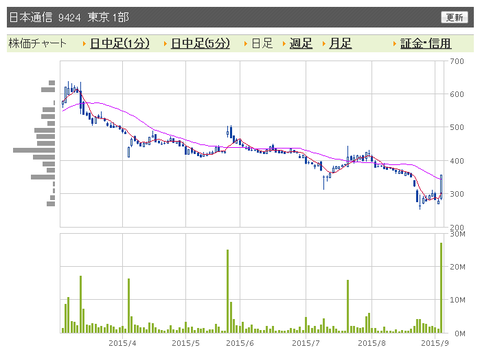
Task: Click the orange arrow before 証金・信用
Action: coord(395,44)
